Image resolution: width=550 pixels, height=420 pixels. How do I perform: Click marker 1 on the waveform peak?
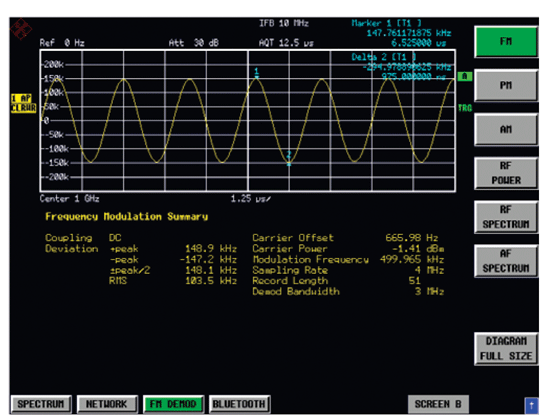click(x=256, y=73)
